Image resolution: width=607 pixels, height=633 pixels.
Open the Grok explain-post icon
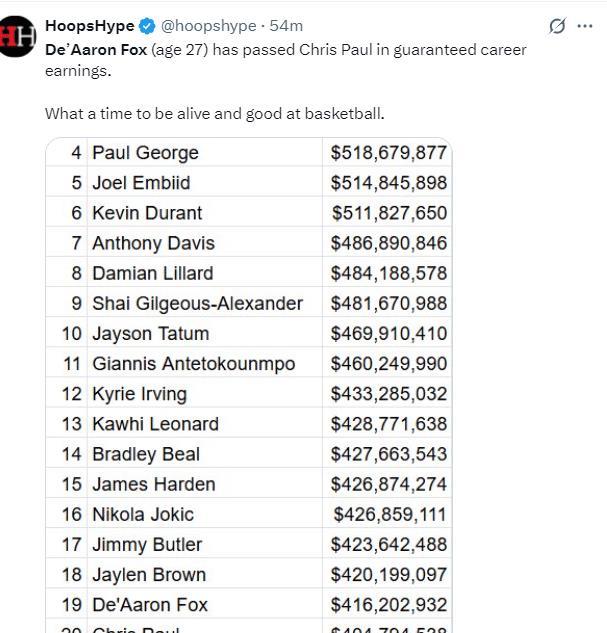click(557, 26)
